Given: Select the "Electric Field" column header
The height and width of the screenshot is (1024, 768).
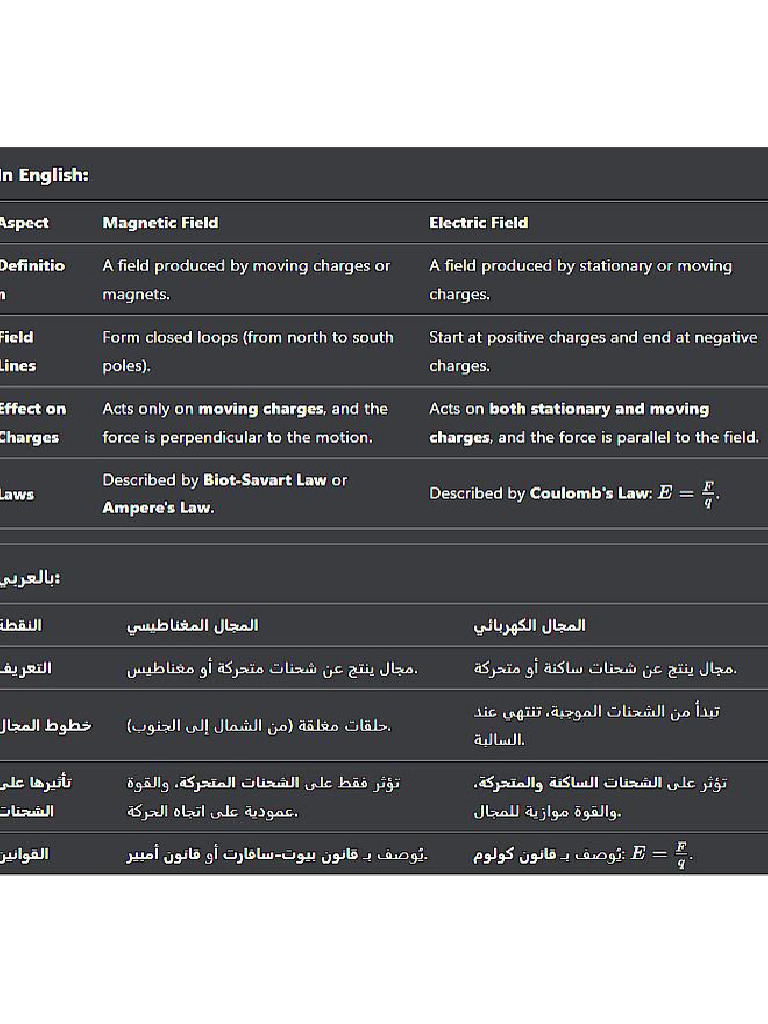Looking at the screenshot, I should pos(478,223).
